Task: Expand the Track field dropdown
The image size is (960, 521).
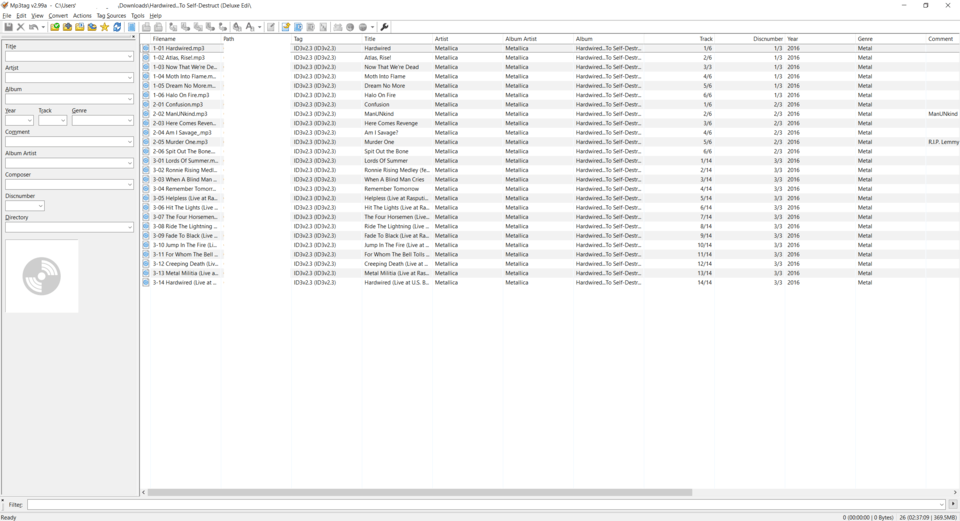Action: coord(63,121)
